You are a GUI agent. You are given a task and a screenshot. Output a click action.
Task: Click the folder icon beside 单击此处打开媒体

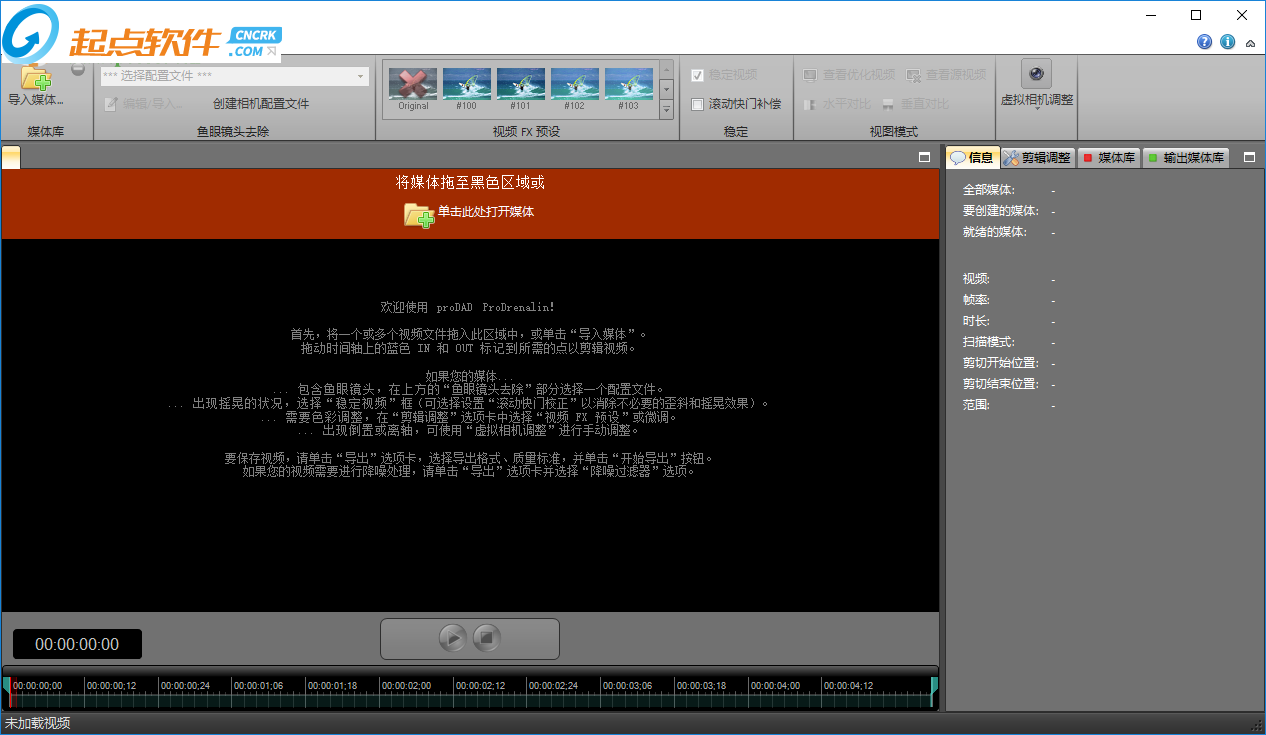(x=419, y=214)
